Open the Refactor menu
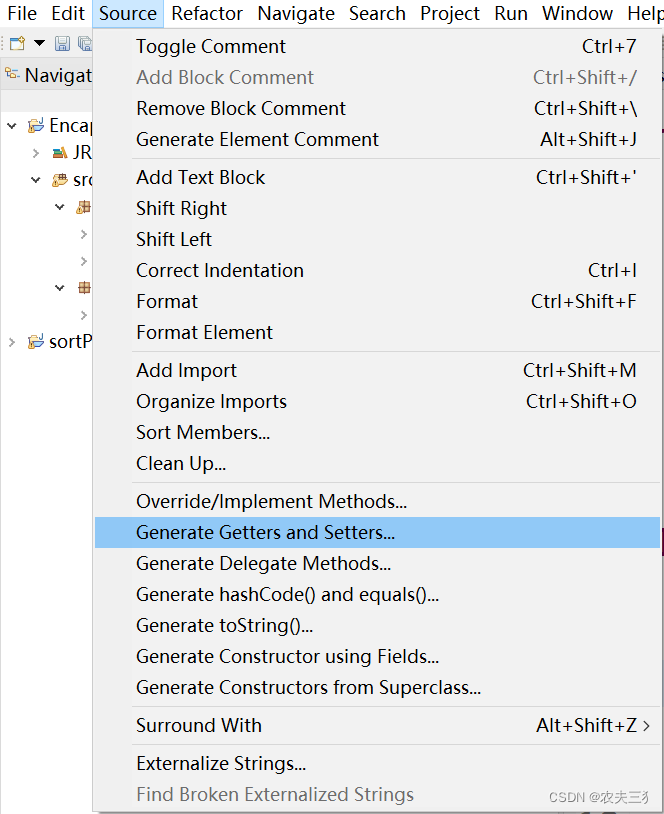Image resolution: width=664 pixels, height=814 pixels. click(207, 14)
